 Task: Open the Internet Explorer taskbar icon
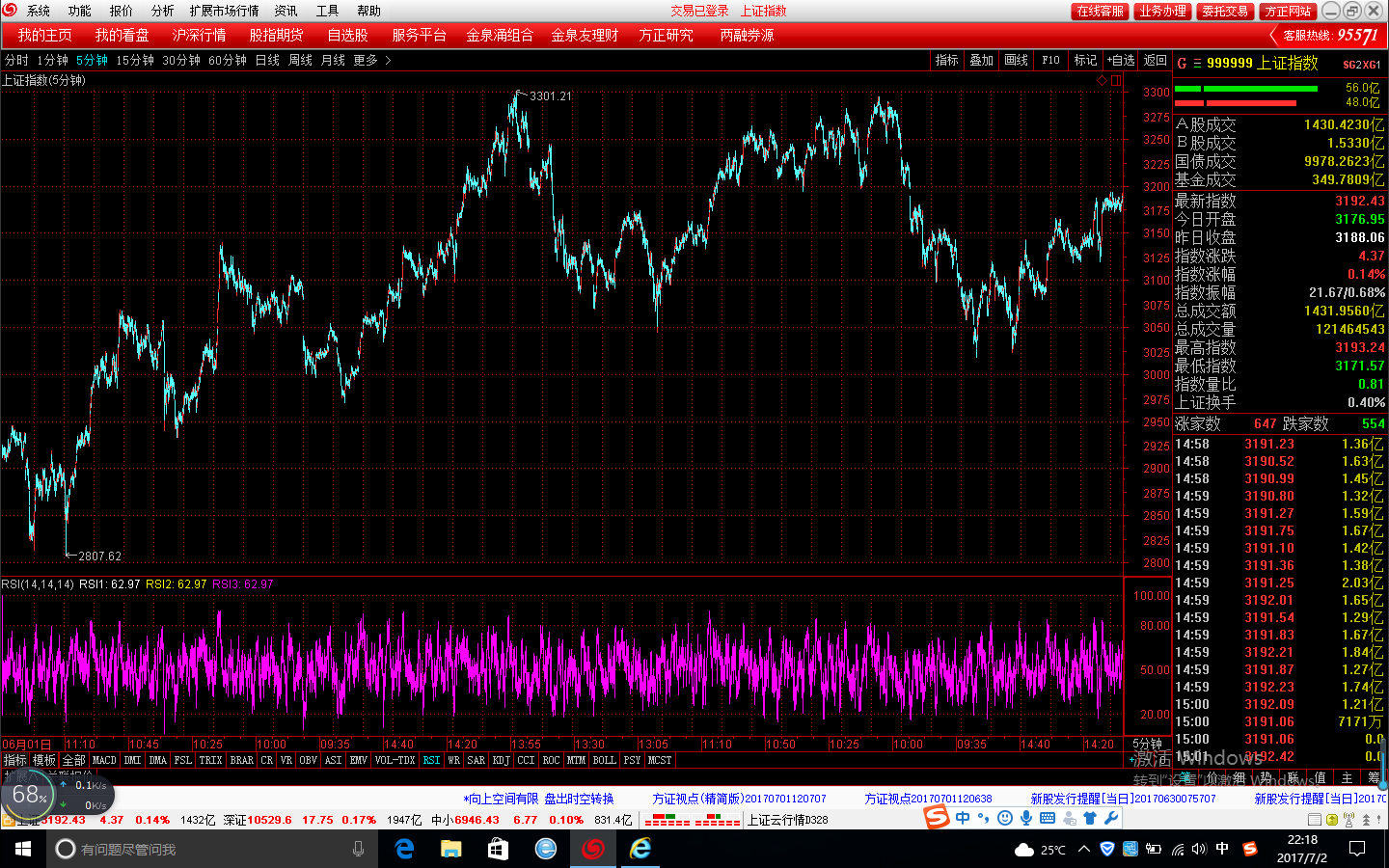click(640, 849)
